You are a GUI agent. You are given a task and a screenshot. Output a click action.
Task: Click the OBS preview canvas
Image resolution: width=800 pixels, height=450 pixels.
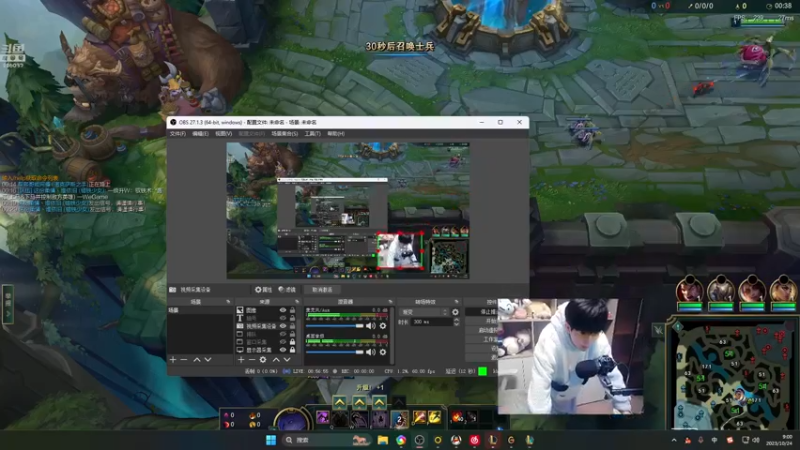pyautogui.click(x=348, y=210)
